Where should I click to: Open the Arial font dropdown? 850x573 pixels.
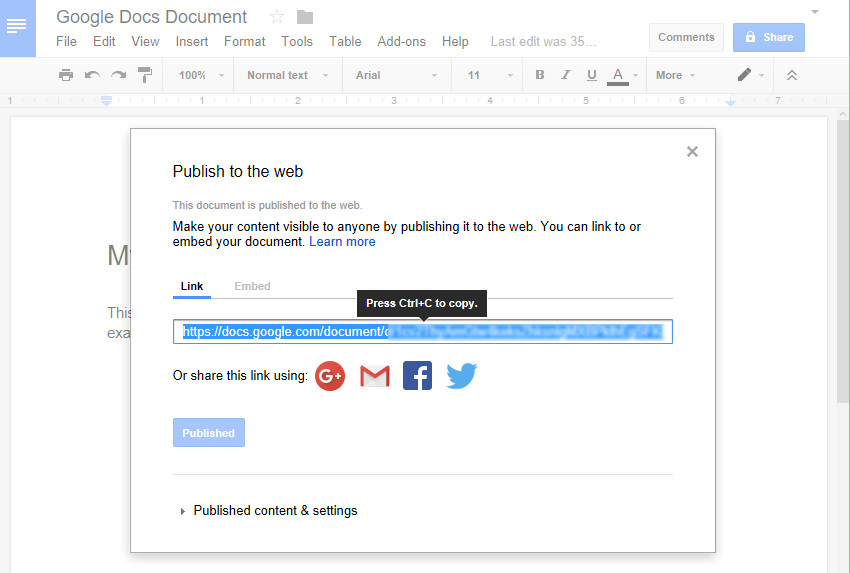coord(396,75)
